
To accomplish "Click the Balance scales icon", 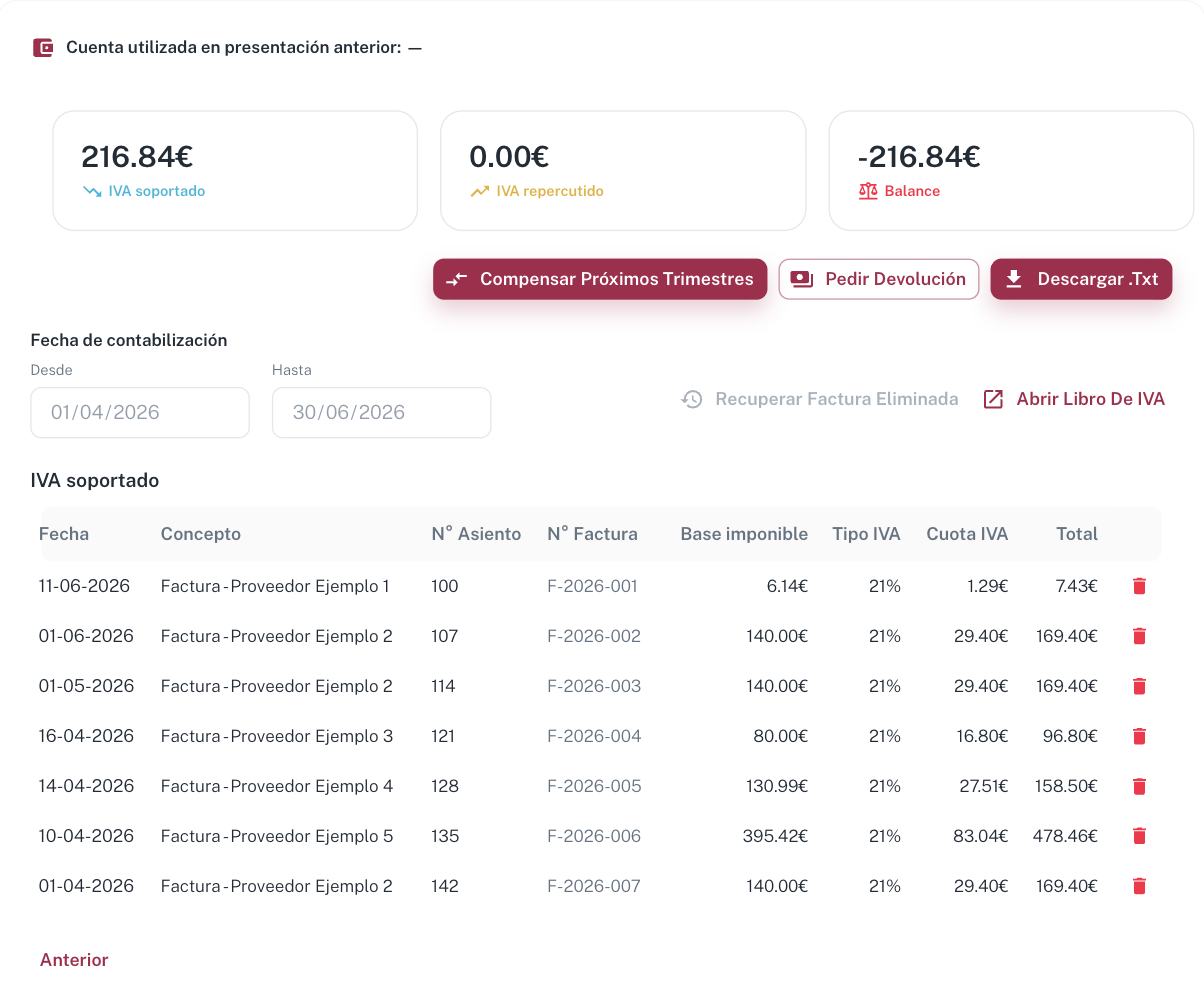I will (868, 191).
